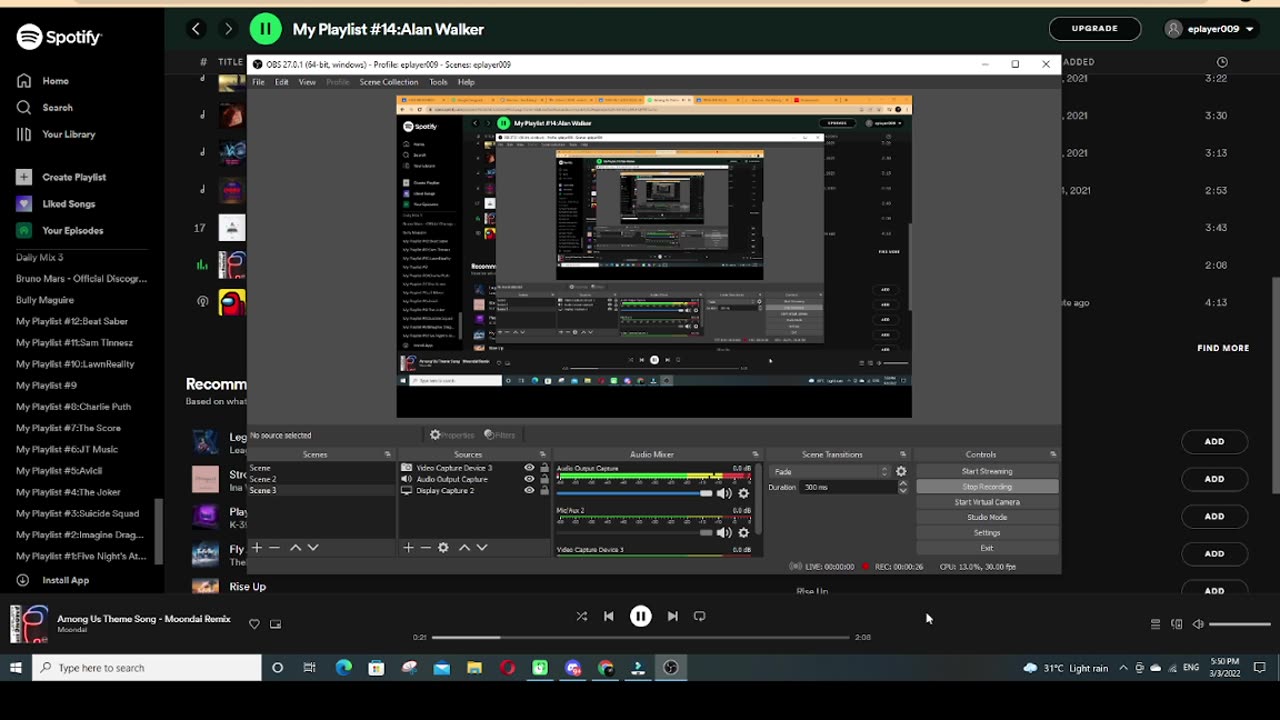1280x720 pixels.
Task: Move scene up in Scenes panel
Action: click(x=295, y=548)
